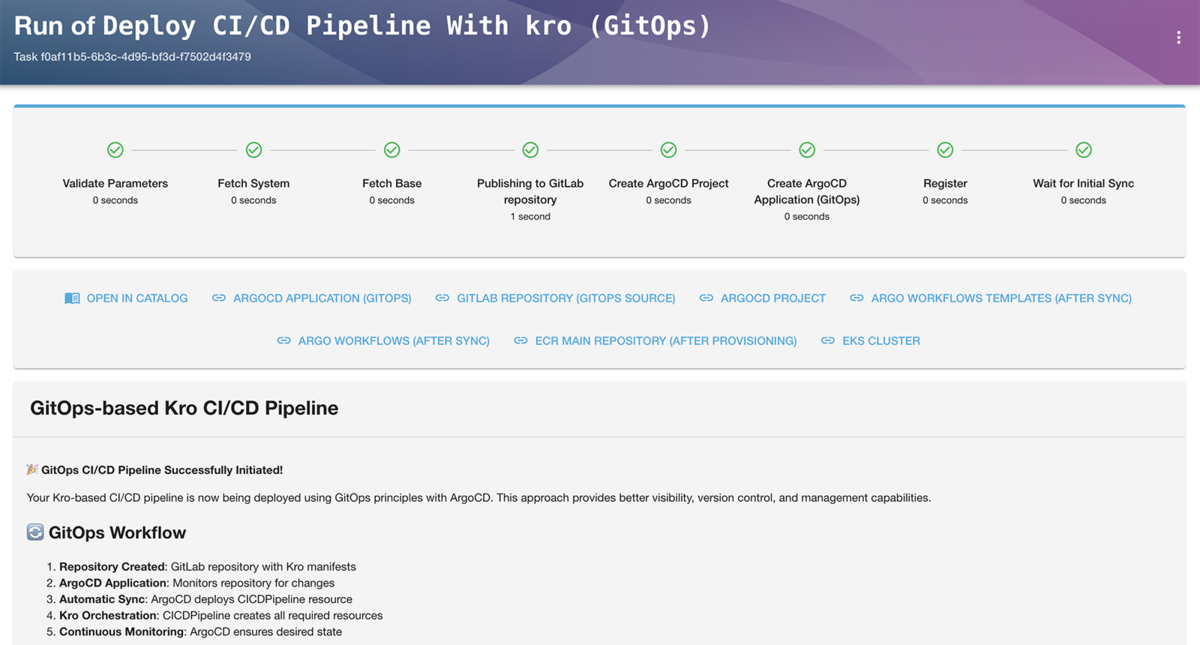Click the 'Automatic Sync' list item
The height and width of the screenshot is (645, 1200).
point(206,599)
